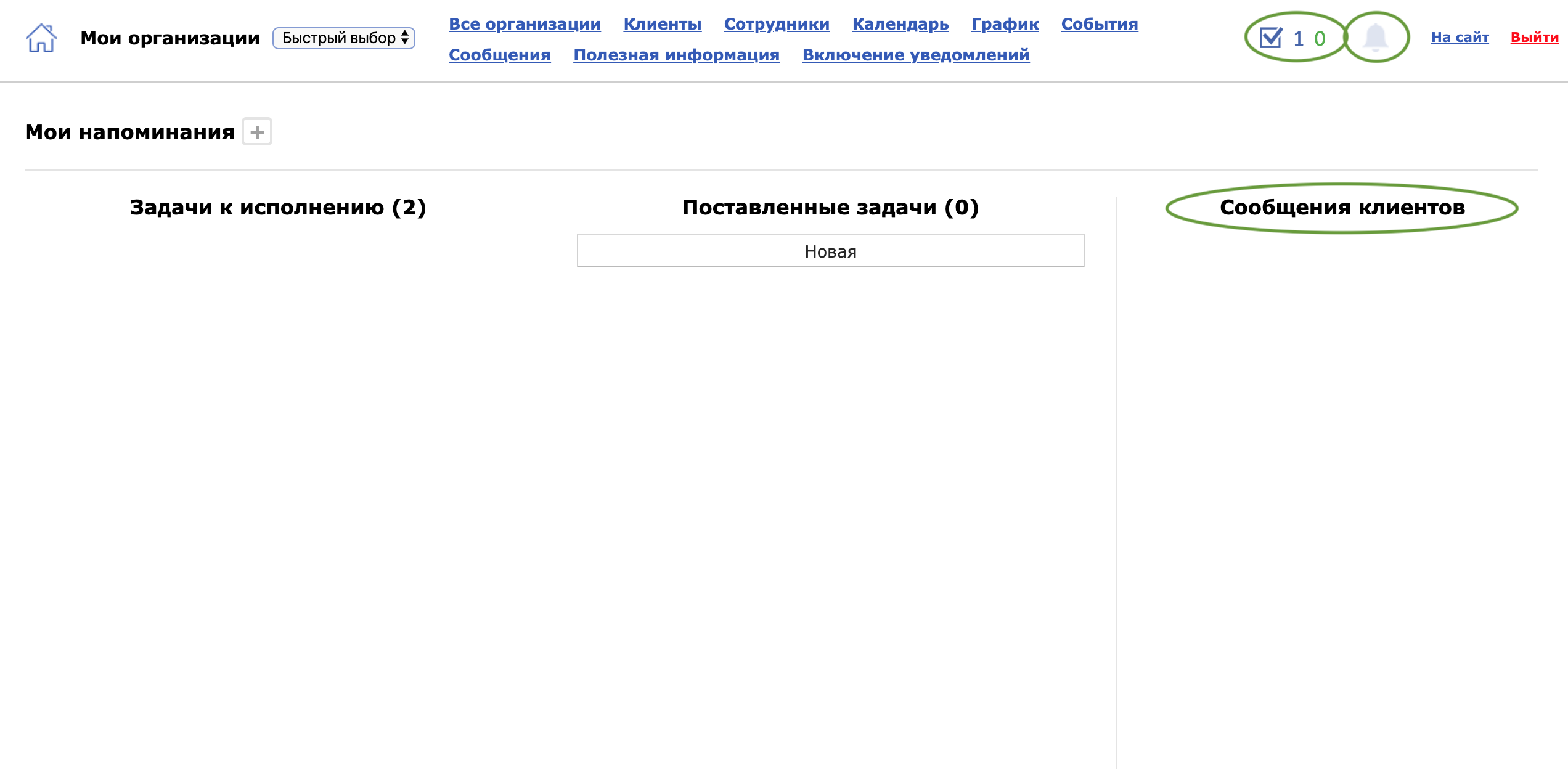
Task: Click the green task counter 0
Action: (x=1320, y=39)
